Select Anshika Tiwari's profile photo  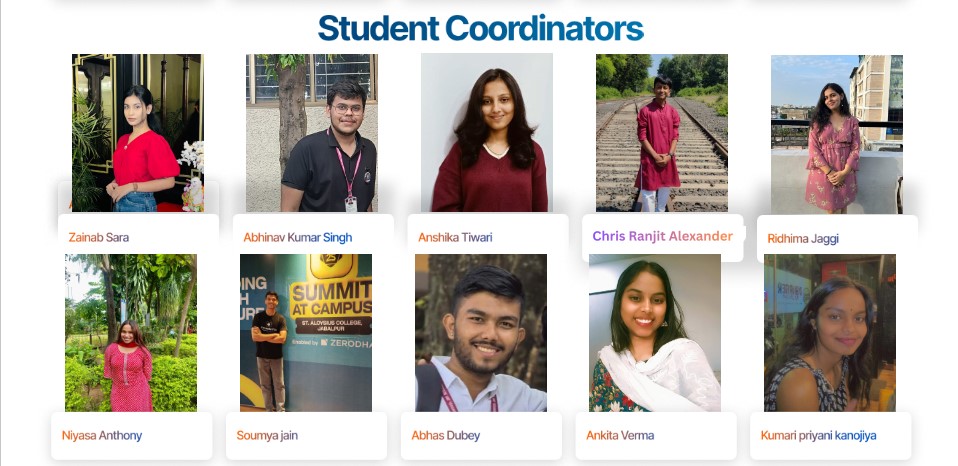pyautogui.click(x=487, y=133)
